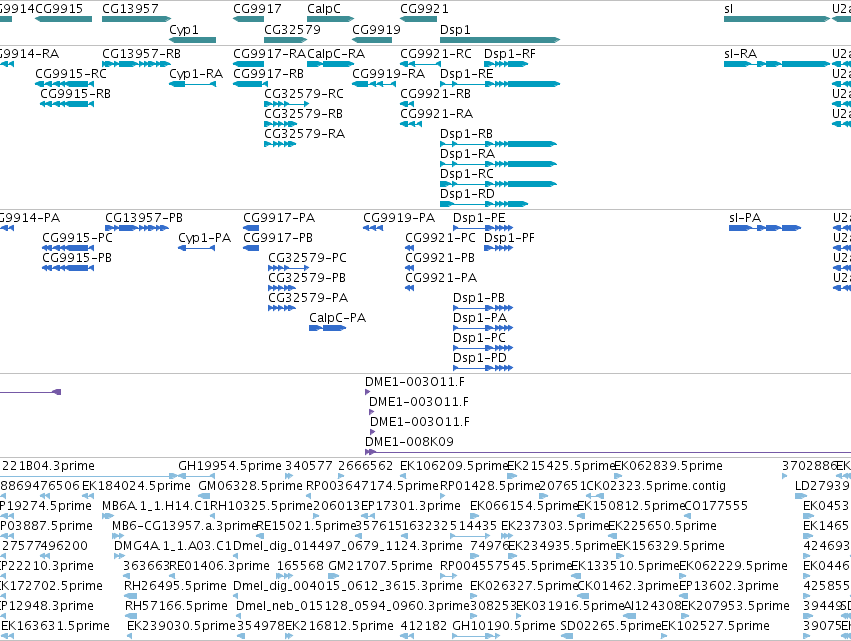Select transcript CG9919-RA
851x641 pixels.
374,84
